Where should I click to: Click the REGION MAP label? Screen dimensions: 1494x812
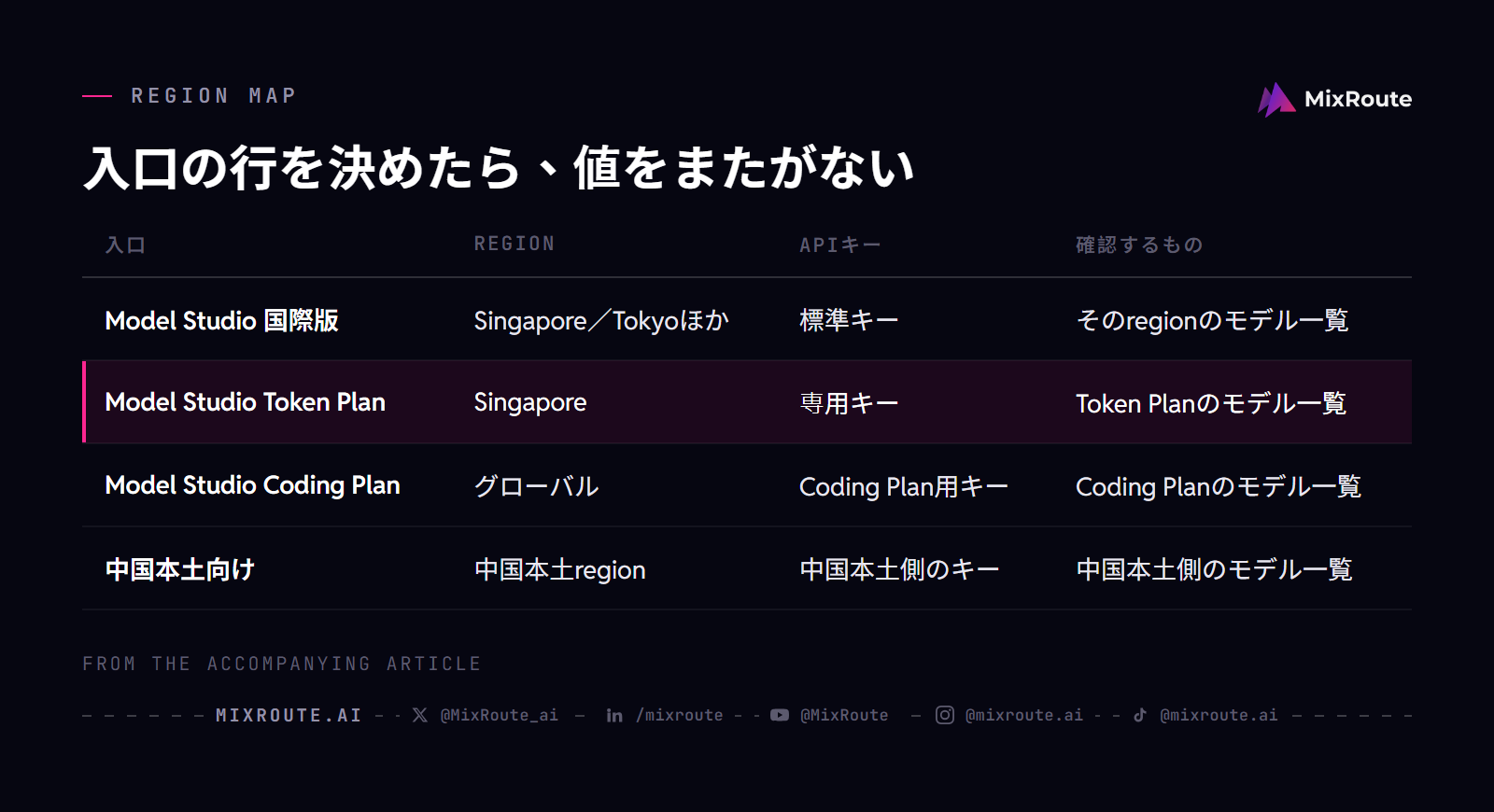214,95
